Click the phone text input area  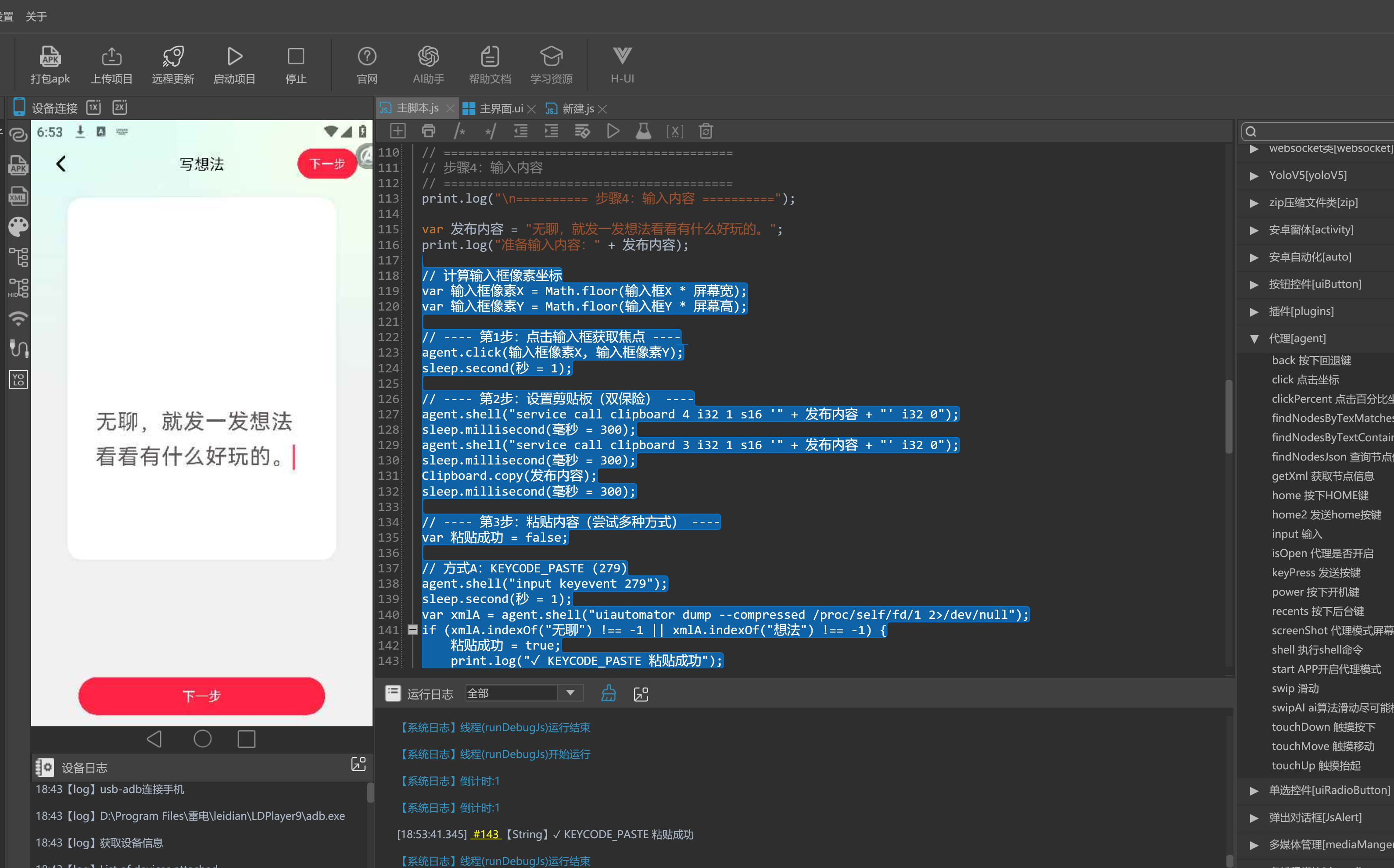(201, 379)
